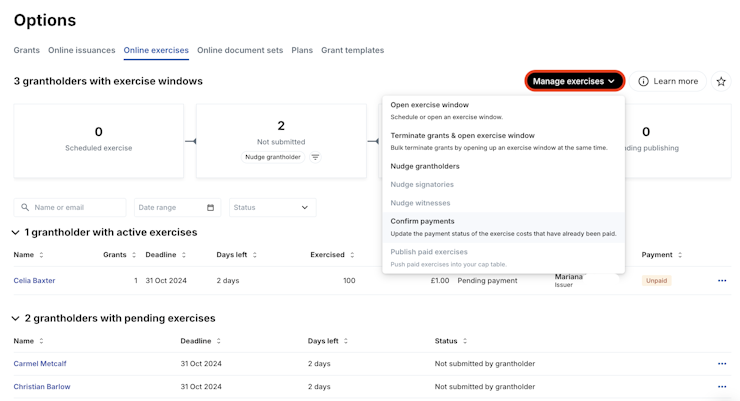Collapse the active exercises section
Viewport: 740px width, 401px height.
[x=15, y=233]
